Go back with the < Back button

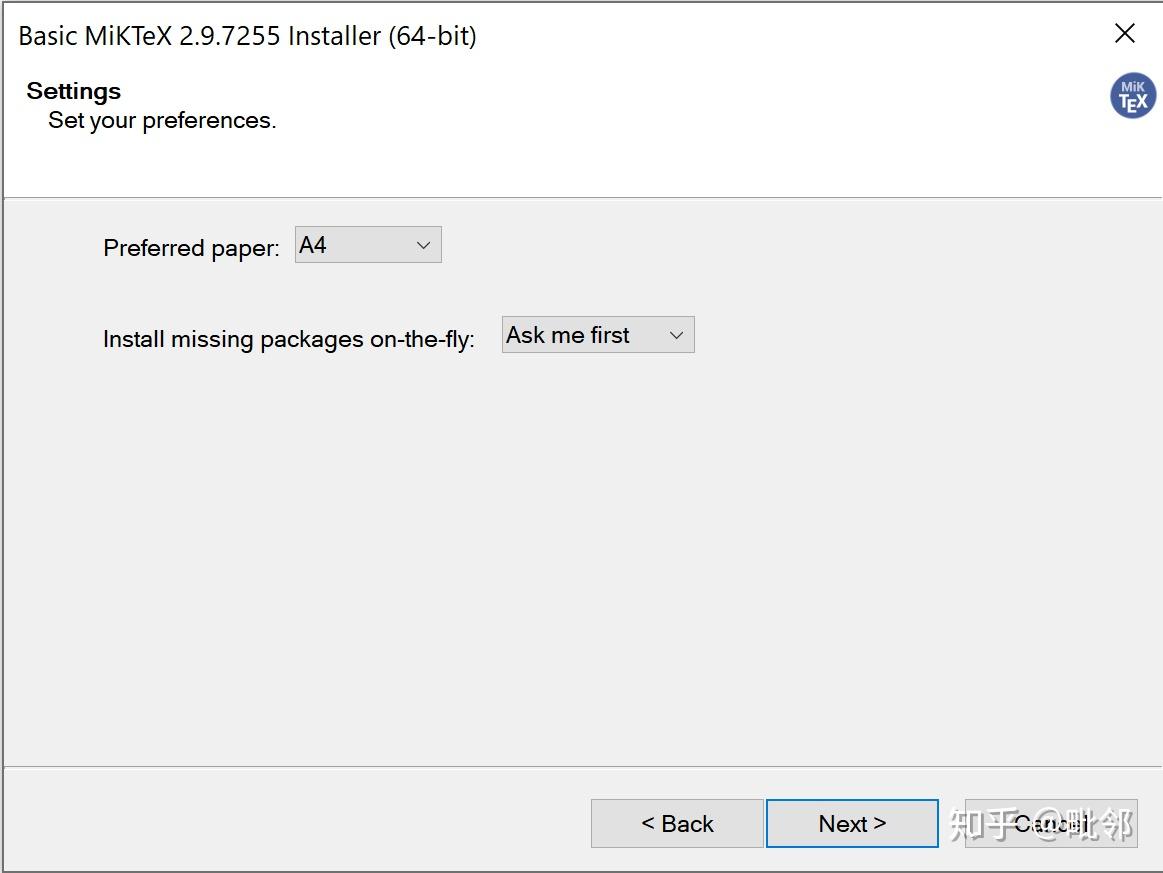tap(677, 824)
